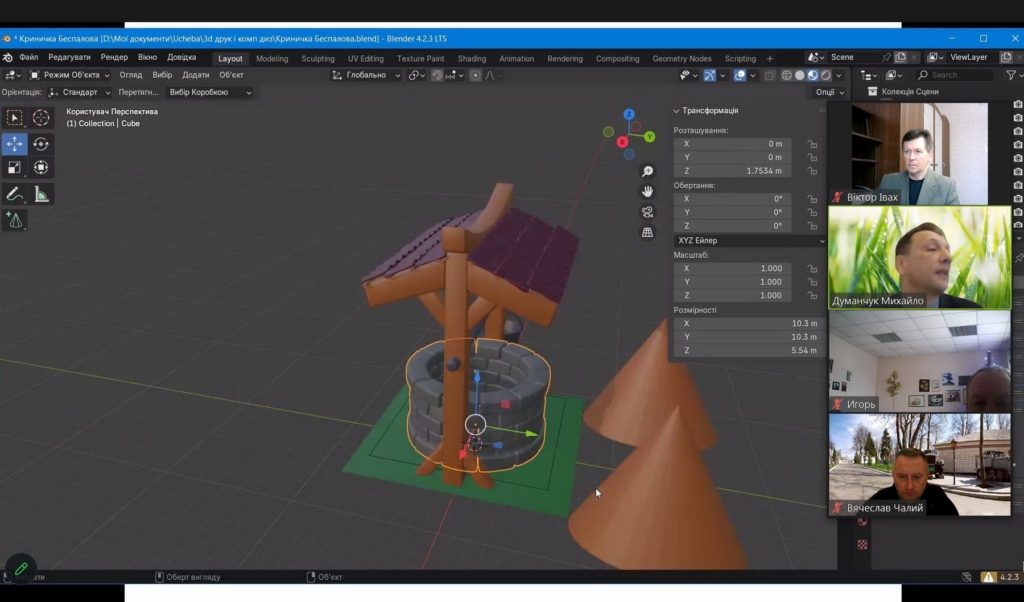The height and width of the screenshot is (602, 1024).
Task: Click the zoom magnifier viewport icon
Action: point(647,172)
